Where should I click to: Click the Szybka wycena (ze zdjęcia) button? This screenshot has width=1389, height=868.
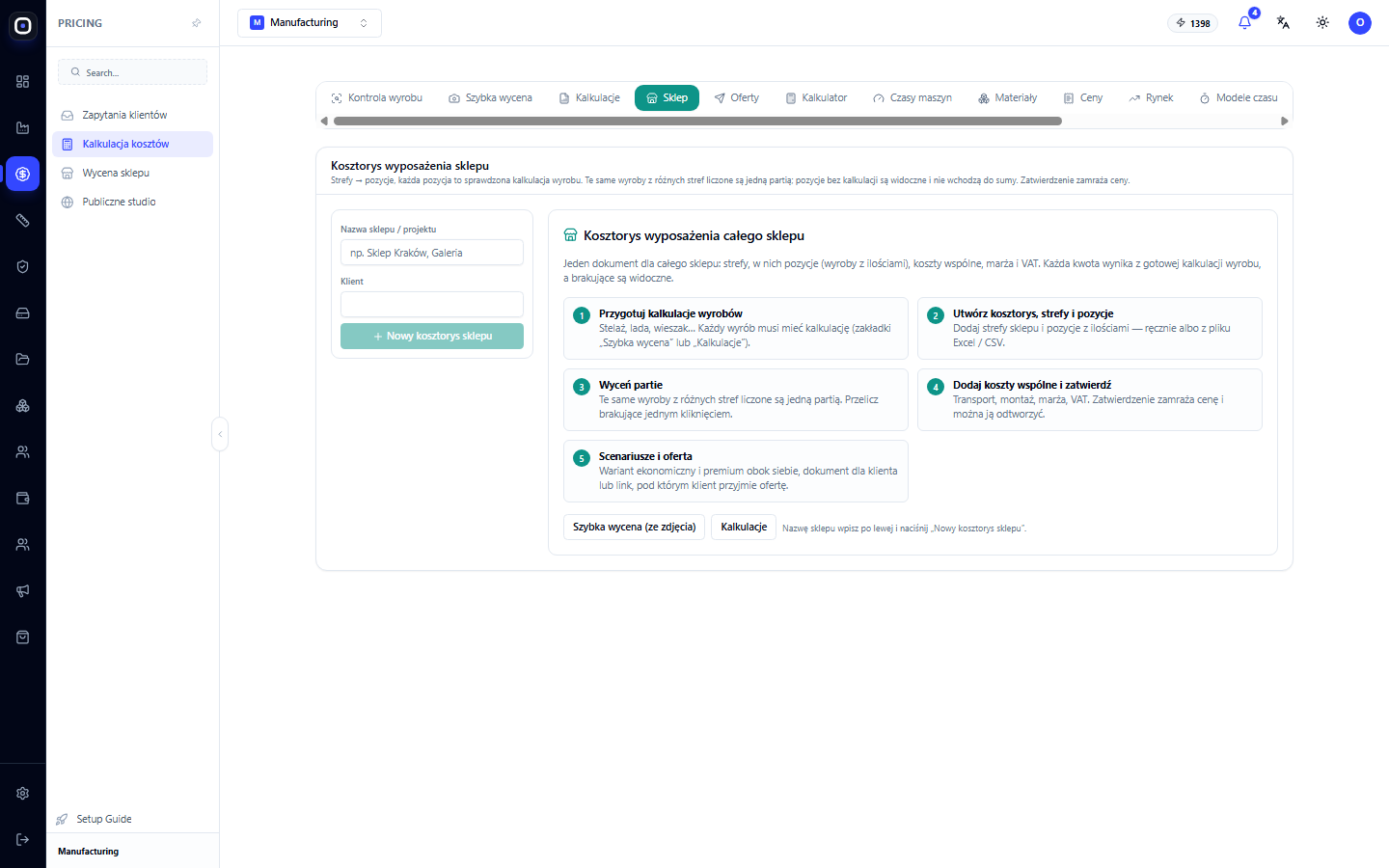pos(635,528)
